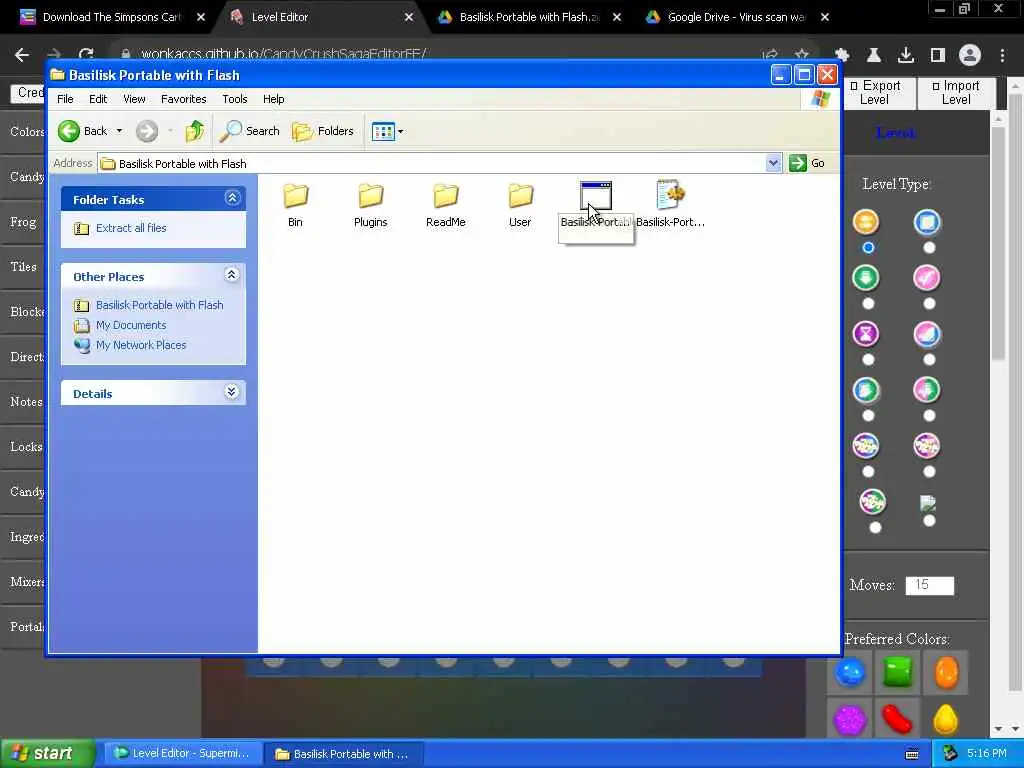Screen dimensions: 1024x768
Task: Pick the red jellybean preferred color
Action: coord(898,719)
